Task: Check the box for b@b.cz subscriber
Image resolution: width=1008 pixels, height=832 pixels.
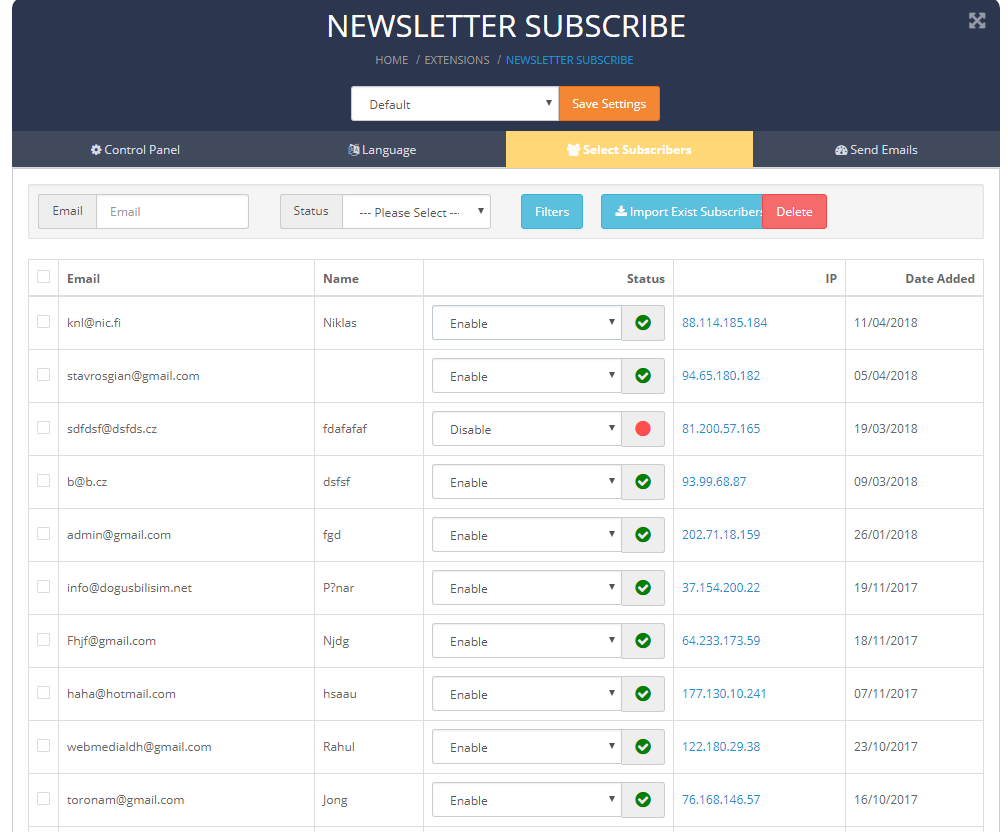Action: pyautogui.click(x=43, y=481)
